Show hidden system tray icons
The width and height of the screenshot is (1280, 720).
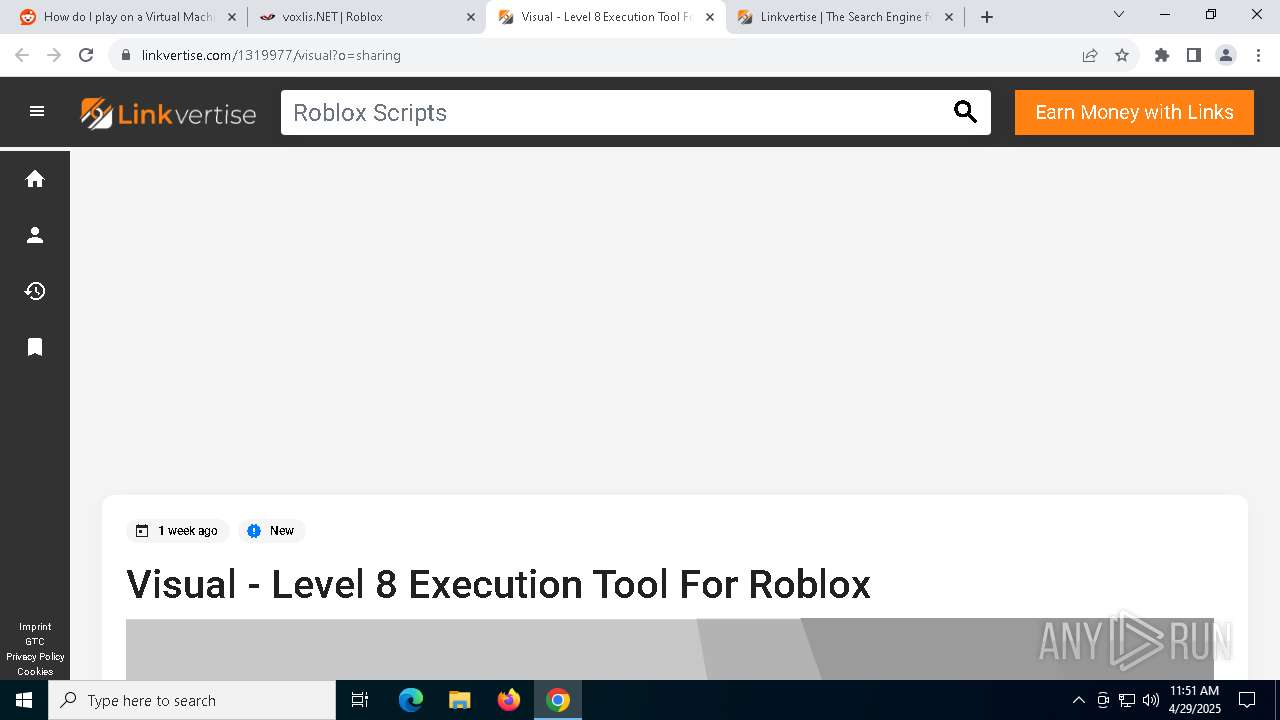click(x=1078, y=700)
